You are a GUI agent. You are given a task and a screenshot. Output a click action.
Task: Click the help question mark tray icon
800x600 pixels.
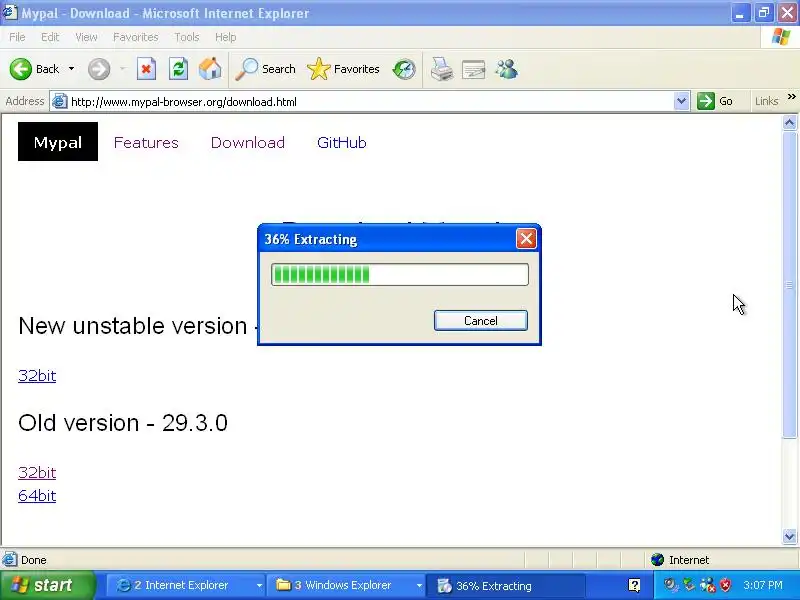tap(634, 585)
